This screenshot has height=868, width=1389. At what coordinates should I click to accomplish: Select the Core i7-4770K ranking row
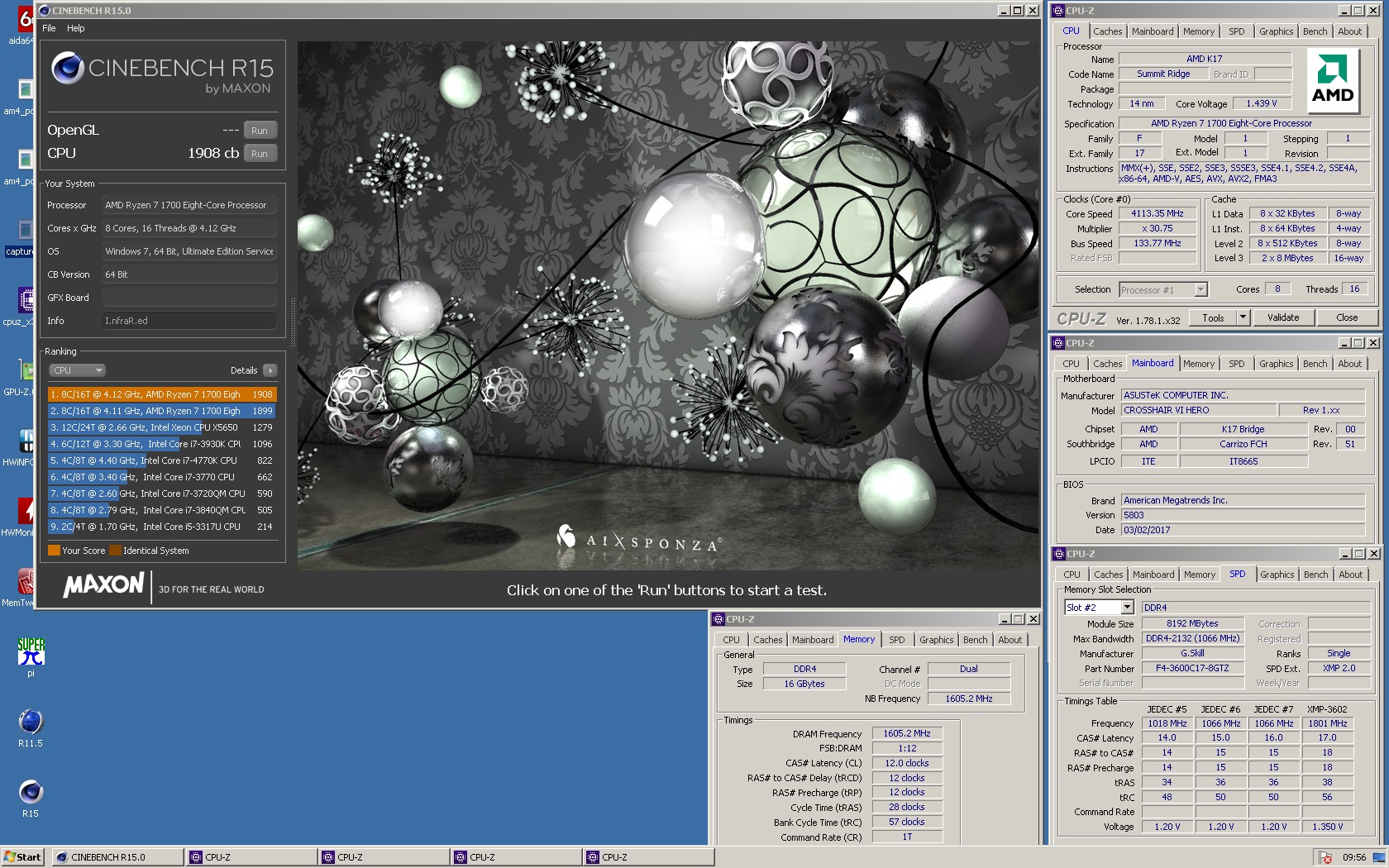coord(162,460)
